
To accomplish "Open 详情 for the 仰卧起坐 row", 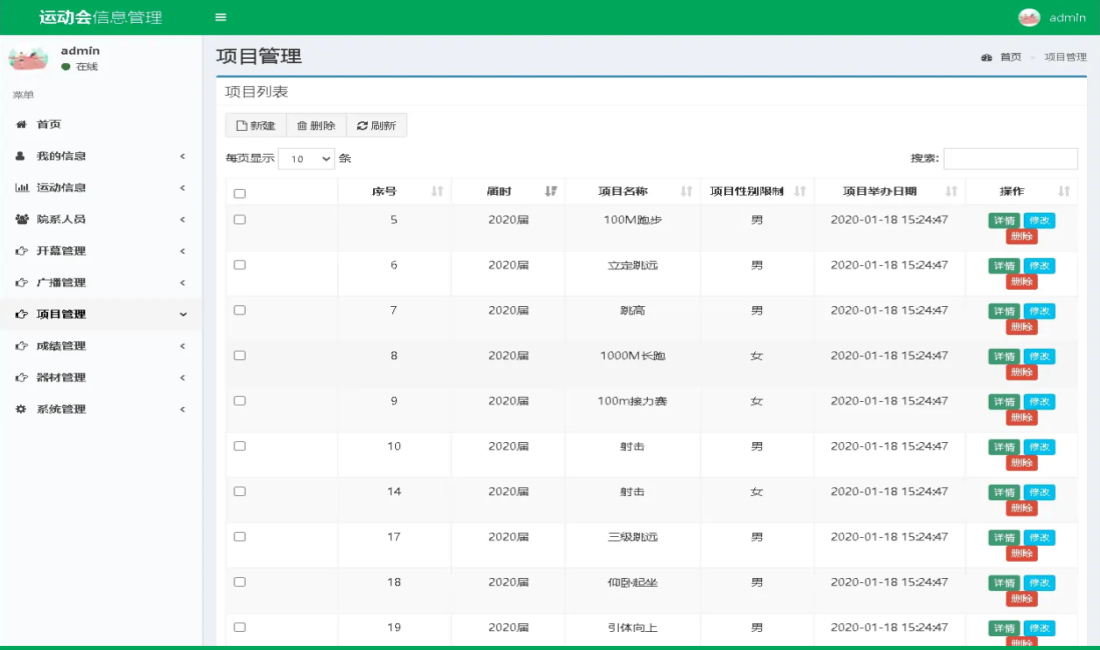I will [x=1004, y=583].
